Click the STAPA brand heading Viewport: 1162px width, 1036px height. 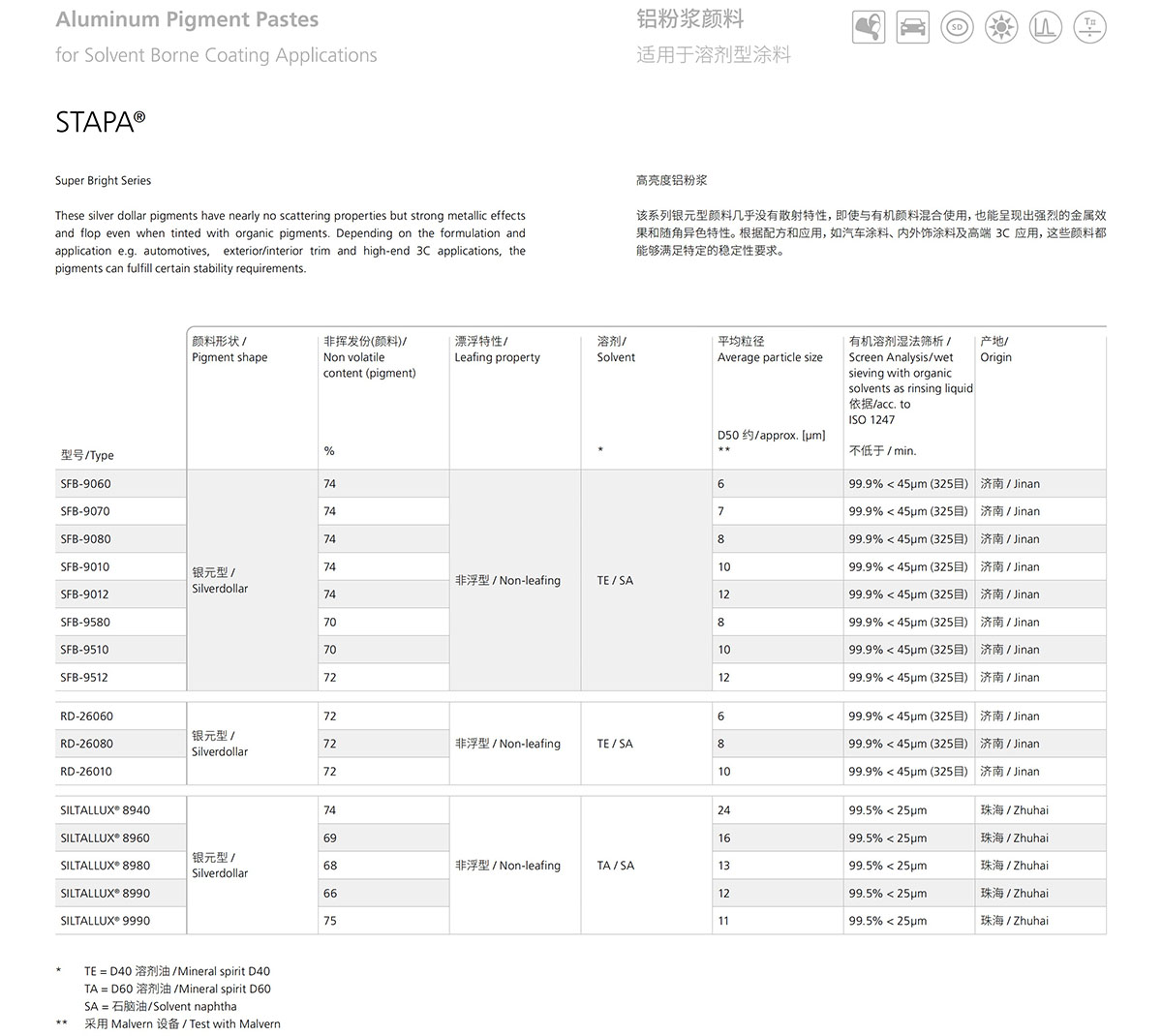pyautogui.click(x=100, y=122)
